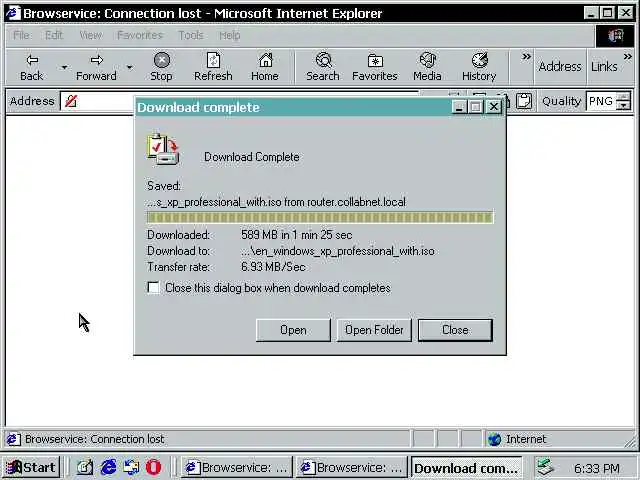The height and width of the screenshot is (480, 640).
Task: Toggle 'Close this dialog box when download completes'
Action: 153,287
